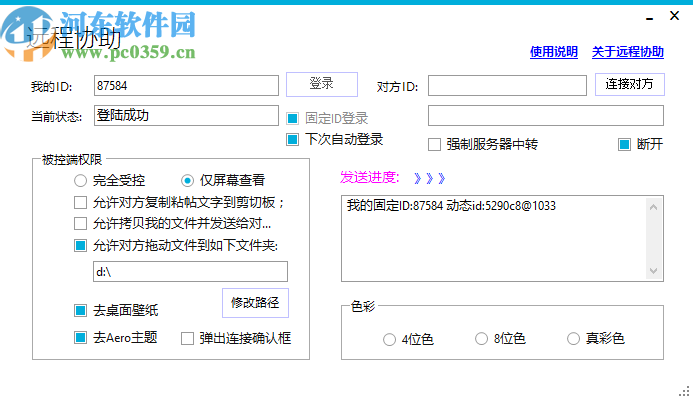Click the window resize grip corner
Screen dimensions: 693x400
click(x=684, y=391)
